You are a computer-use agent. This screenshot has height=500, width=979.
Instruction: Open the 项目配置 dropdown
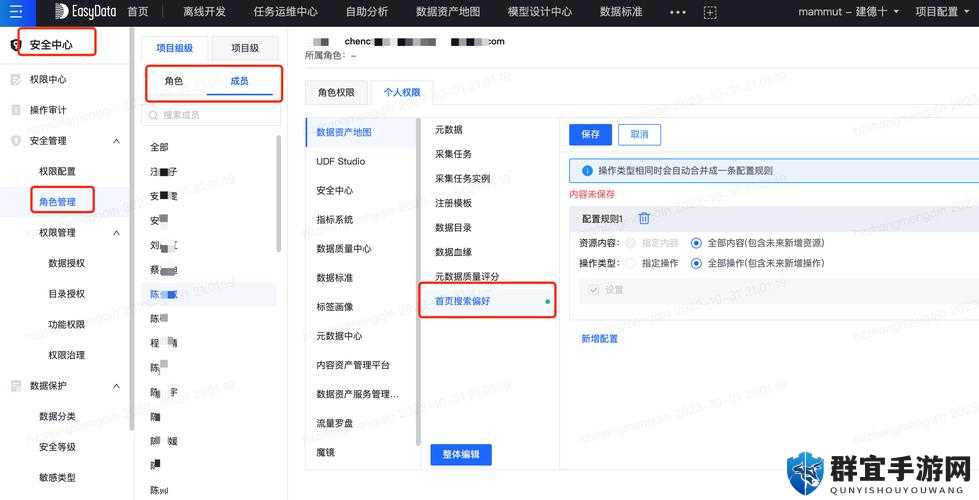coord(942,12)
